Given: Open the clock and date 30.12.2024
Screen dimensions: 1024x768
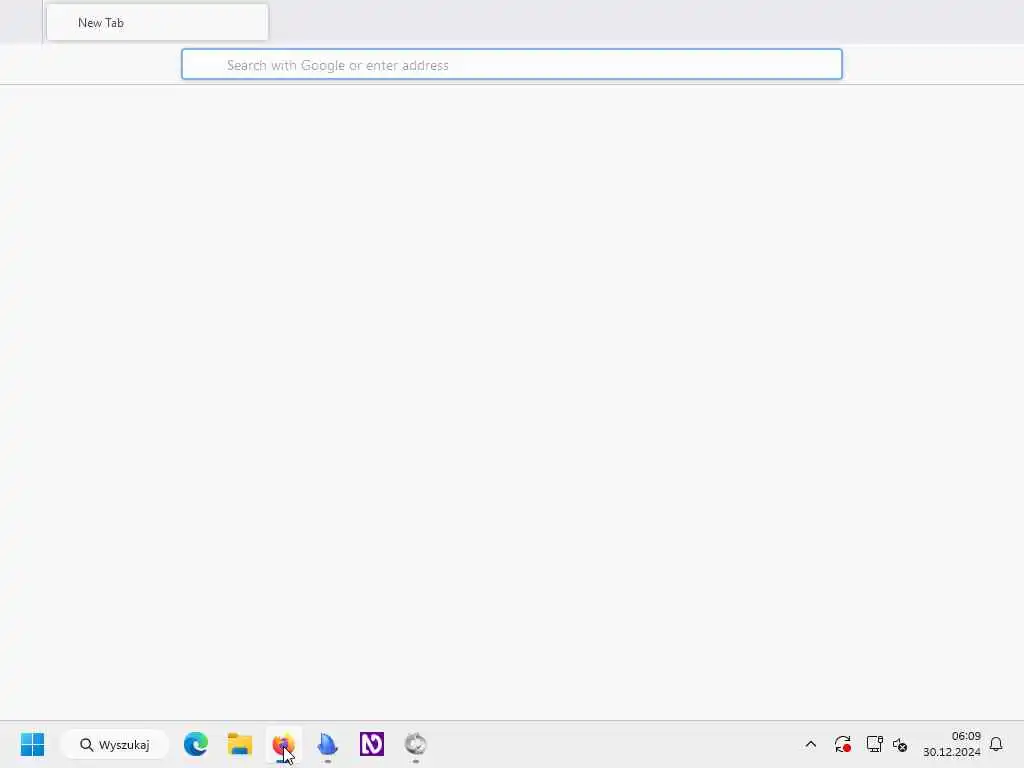Looking at the screenshot, I should click(x=952, y=744).
